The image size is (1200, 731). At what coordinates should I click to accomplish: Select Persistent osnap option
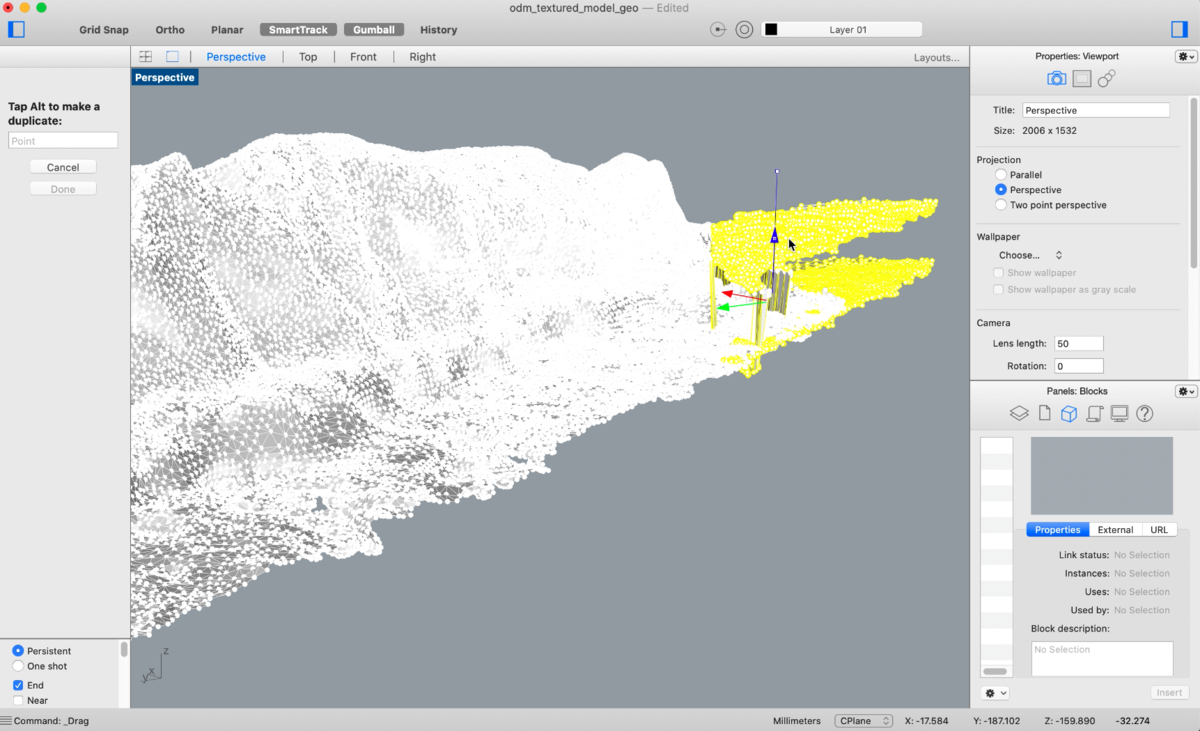point(18,651)
